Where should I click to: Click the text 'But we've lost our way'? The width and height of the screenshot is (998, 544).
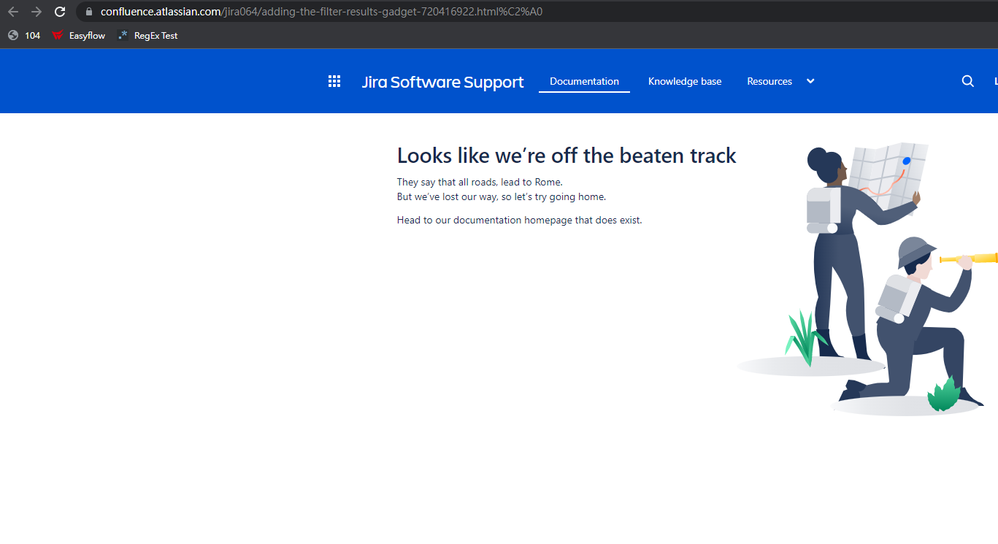pyautogui.click(x=447, y=197)
